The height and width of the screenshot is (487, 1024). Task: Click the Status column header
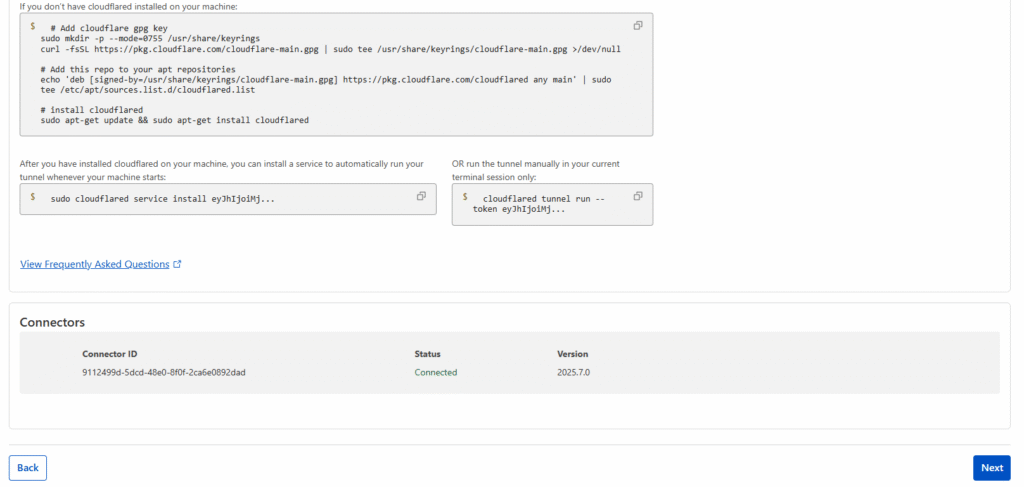pos(428,354)
